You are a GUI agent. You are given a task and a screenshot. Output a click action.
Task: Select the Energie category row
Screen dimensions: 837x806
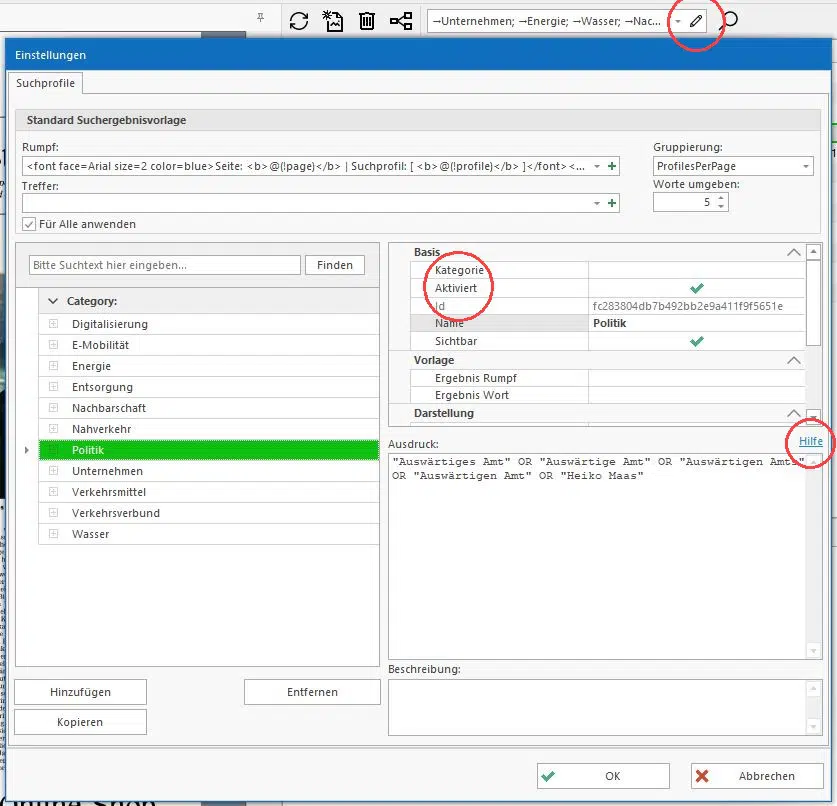[x=209, y=366]
